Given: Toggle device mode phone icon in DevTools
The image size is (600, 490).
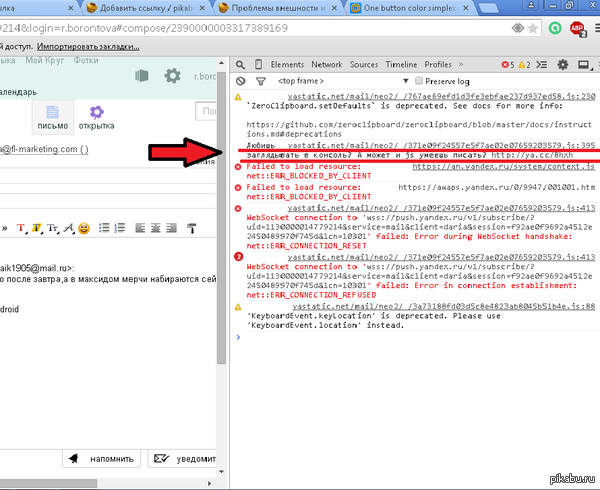Looking at the screenshot, I should (257, 64).
